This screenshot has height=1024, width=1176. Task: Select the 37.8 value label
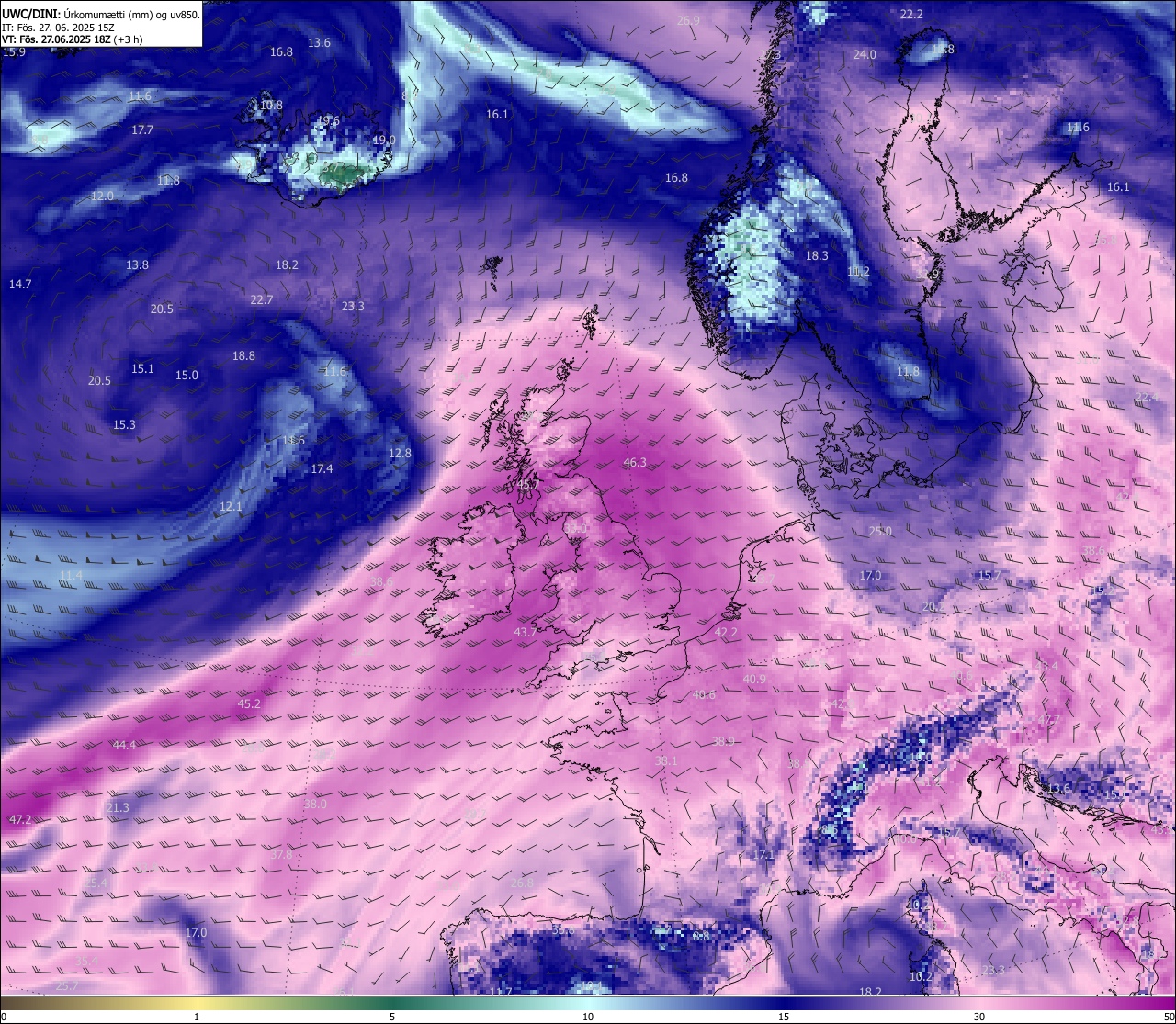click(x=281, y=855)
